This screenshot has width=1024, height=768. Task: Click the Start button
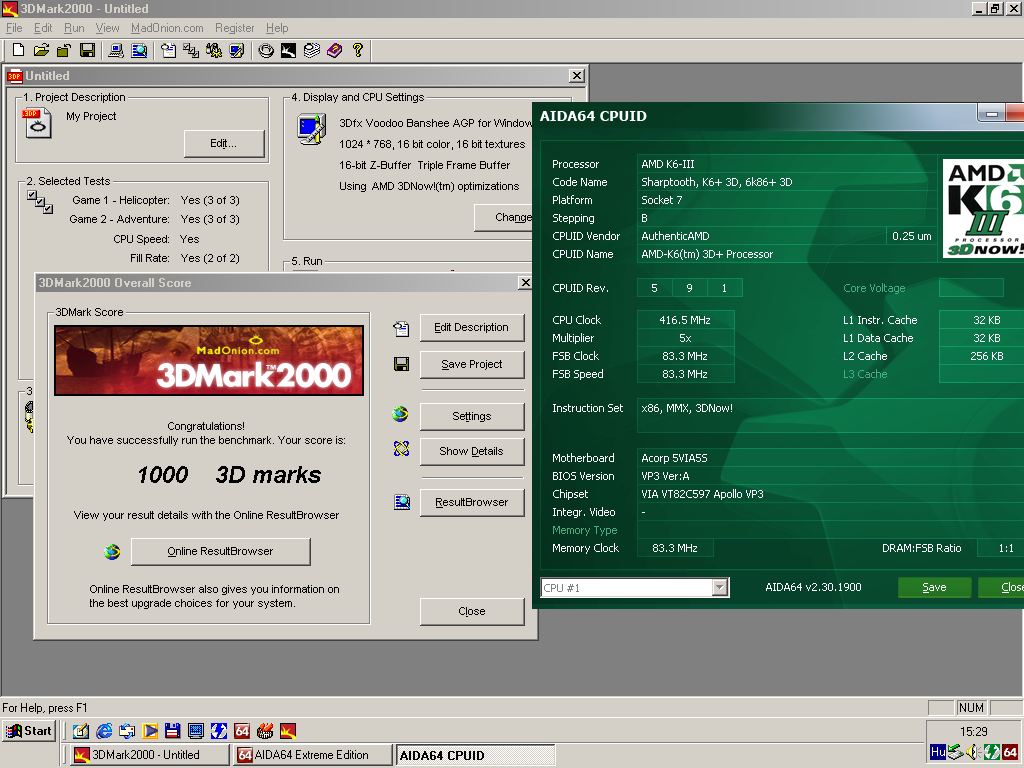(29, 731)
